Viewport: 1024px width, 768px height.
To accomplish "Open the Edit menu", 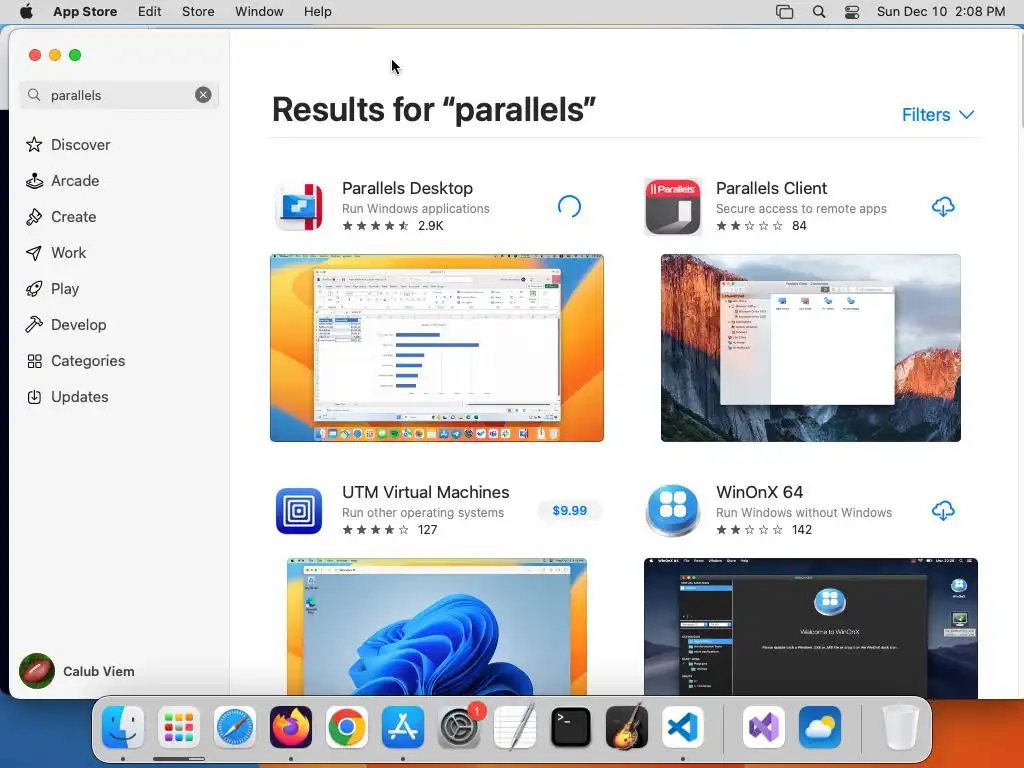I will pos(150,12).
